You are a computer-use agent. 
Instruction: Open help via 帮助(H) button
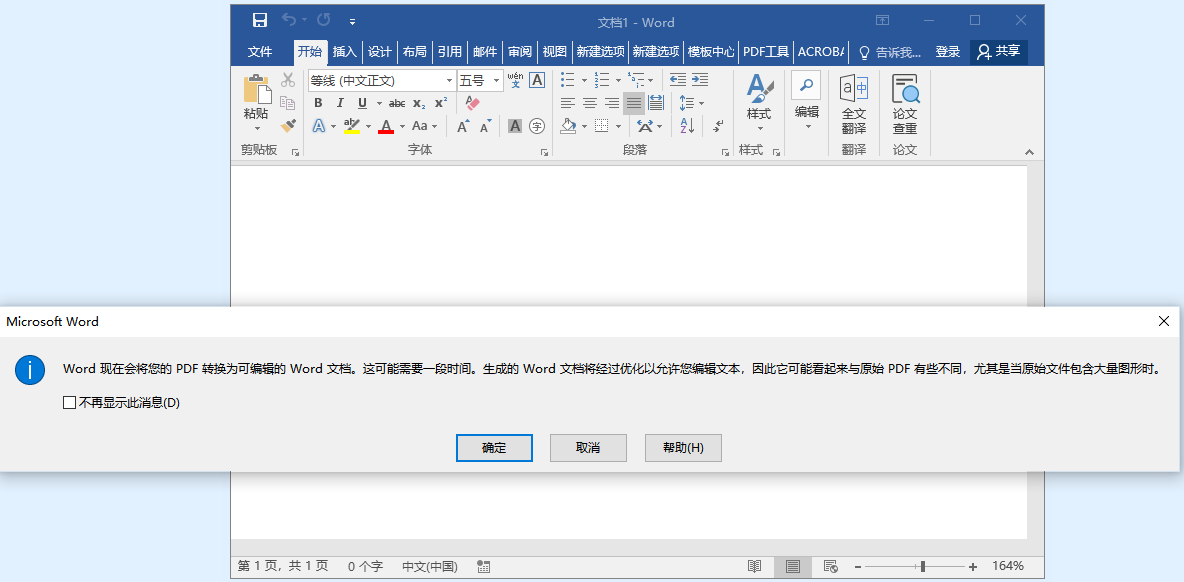683,448
